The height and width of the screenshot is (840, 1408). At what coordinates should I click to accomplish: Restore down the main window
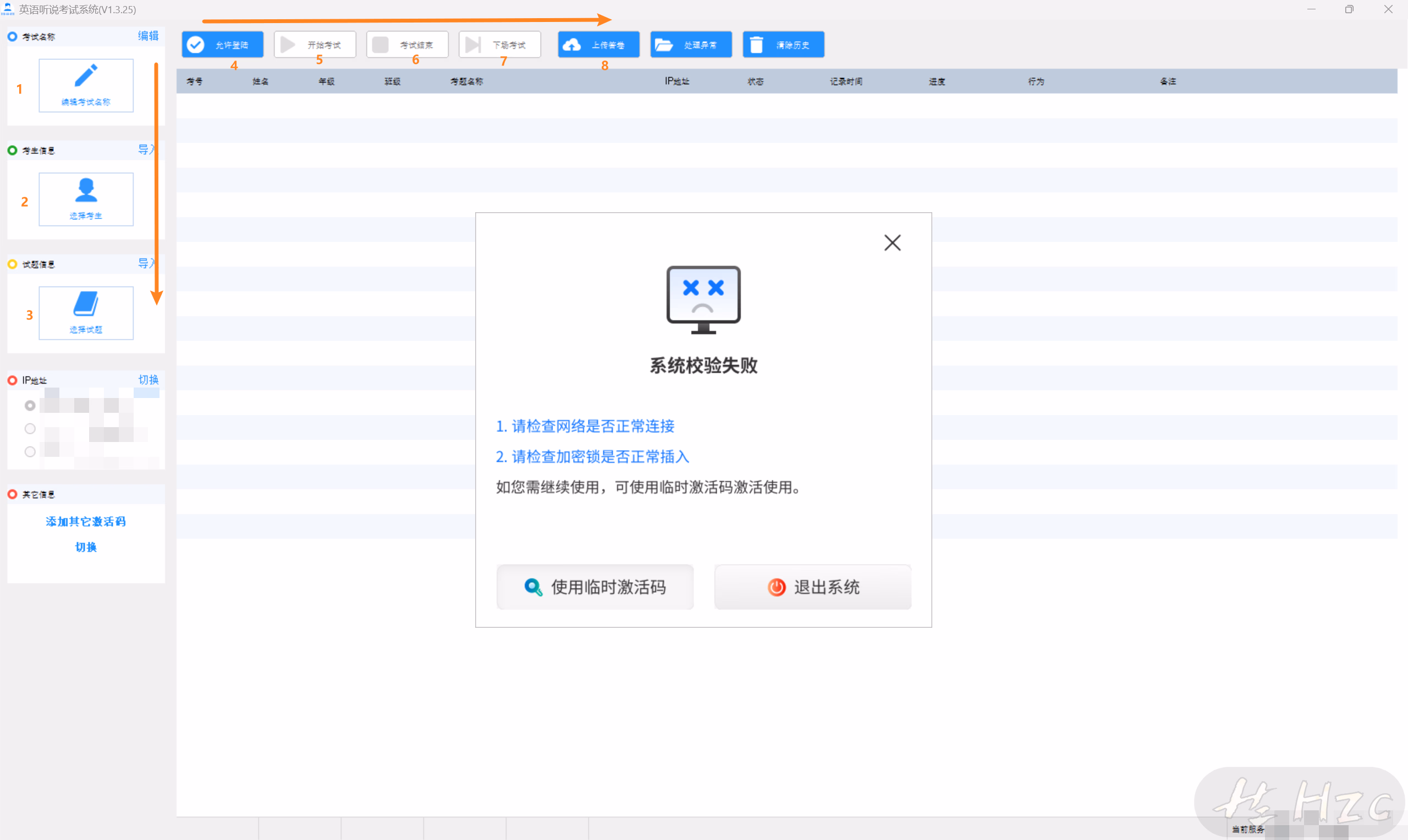pos(1349,9)
